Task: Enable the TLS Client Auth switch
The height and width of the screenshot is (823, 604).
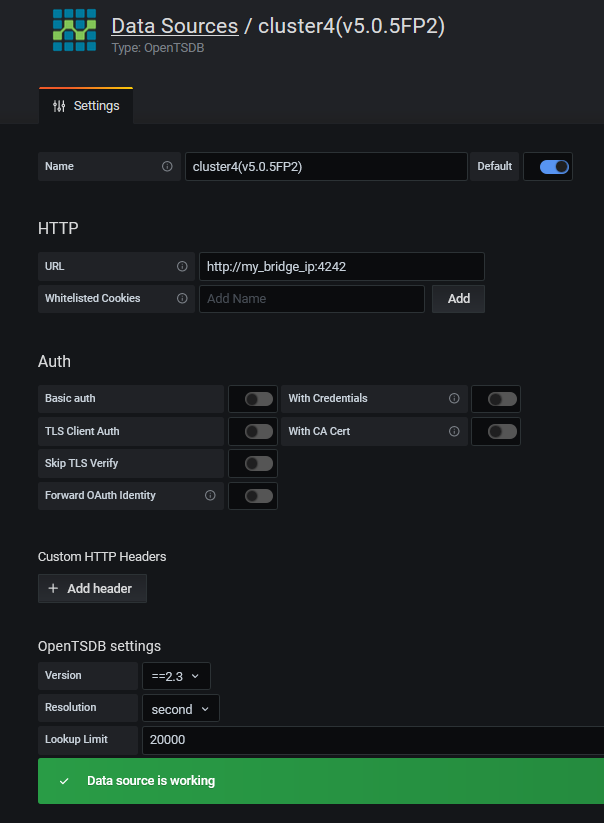Action: 258,431
